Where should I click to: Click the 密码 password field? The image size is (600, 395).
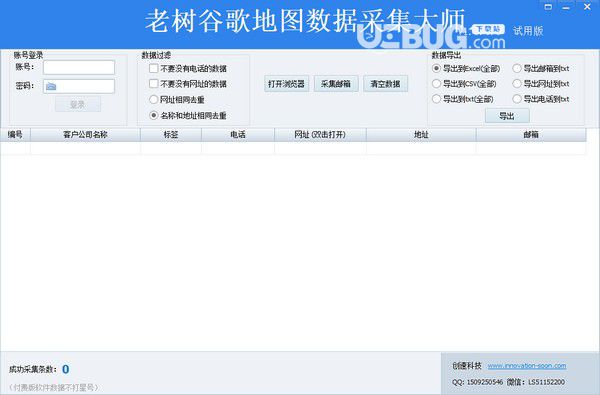coord(79,86)
